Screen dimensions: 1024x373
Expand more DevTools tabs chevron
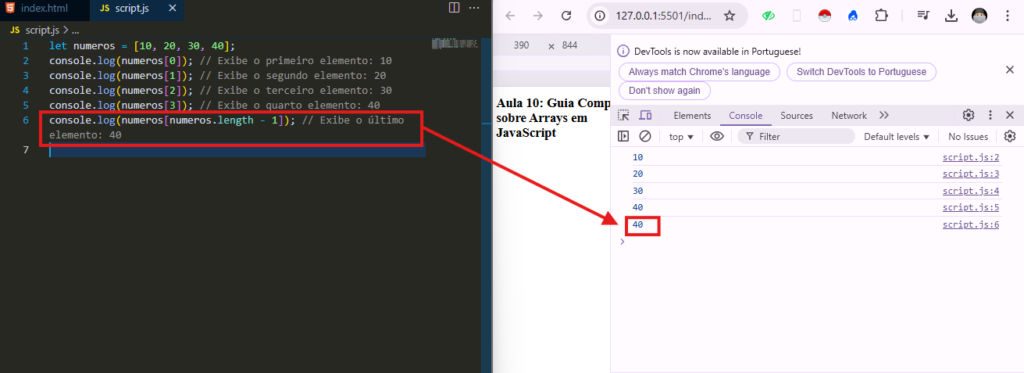[884, 116]
